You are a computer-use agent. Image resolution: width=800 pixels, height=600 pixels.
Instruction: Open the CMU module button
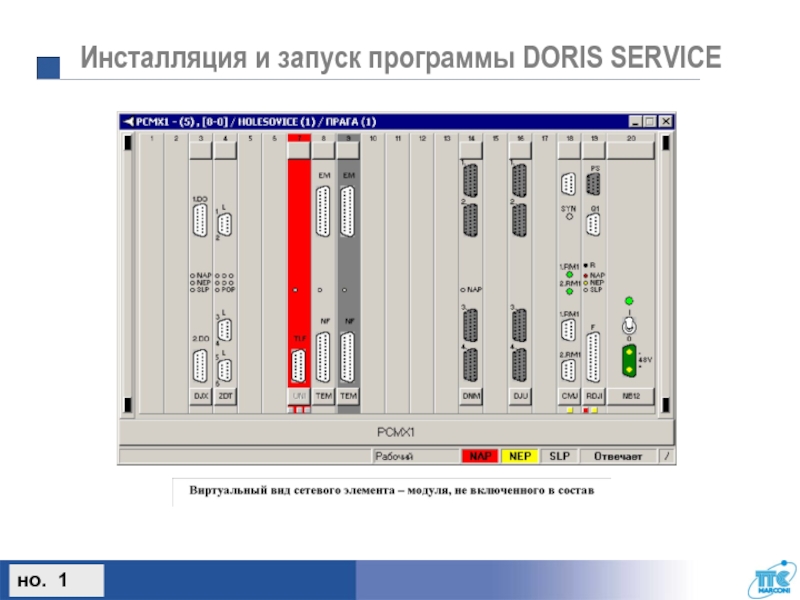point(569,396)
